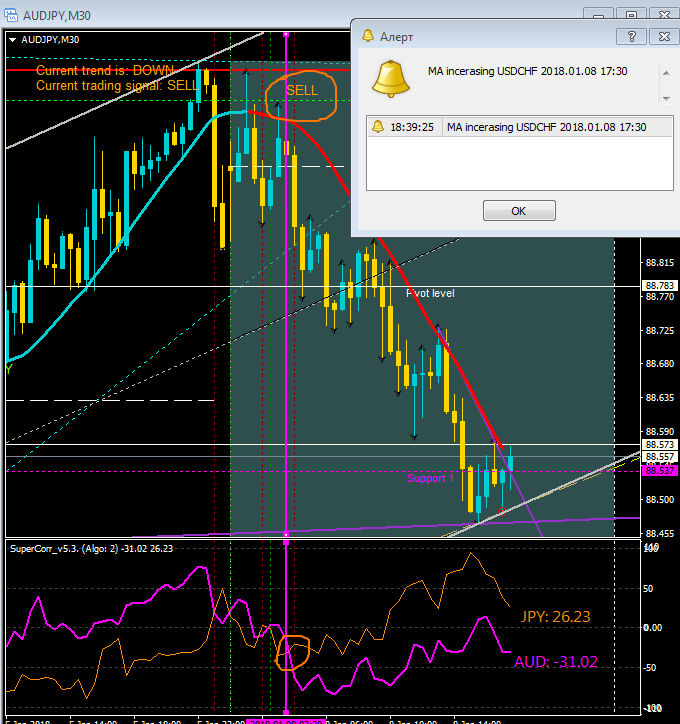This screenshot has width=680, height=724.
Task: Click the SuperCorr_v5.3 indicator title
Action: 92,549
